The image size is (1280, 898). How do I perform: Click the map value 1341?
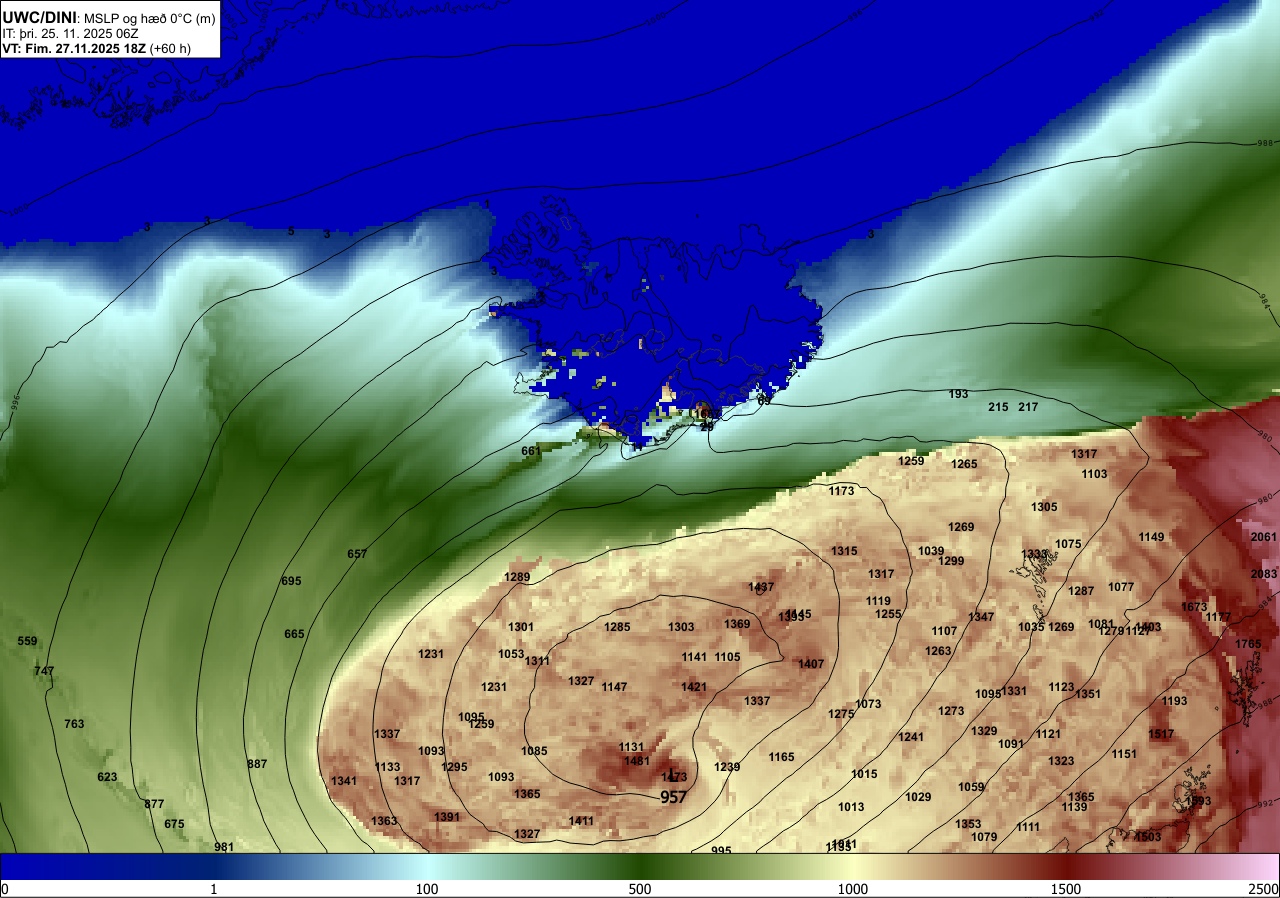pos(344,781)
